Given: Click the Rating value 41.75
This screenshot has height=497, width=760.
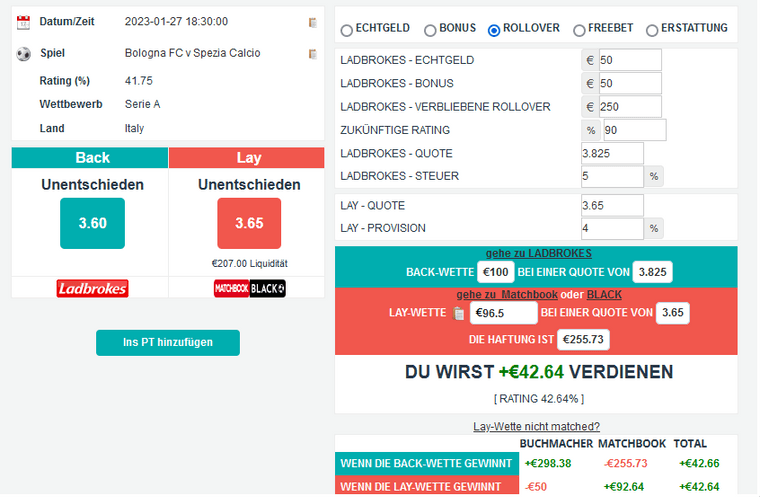Looking at the screenshot, I should click(139, 81).
